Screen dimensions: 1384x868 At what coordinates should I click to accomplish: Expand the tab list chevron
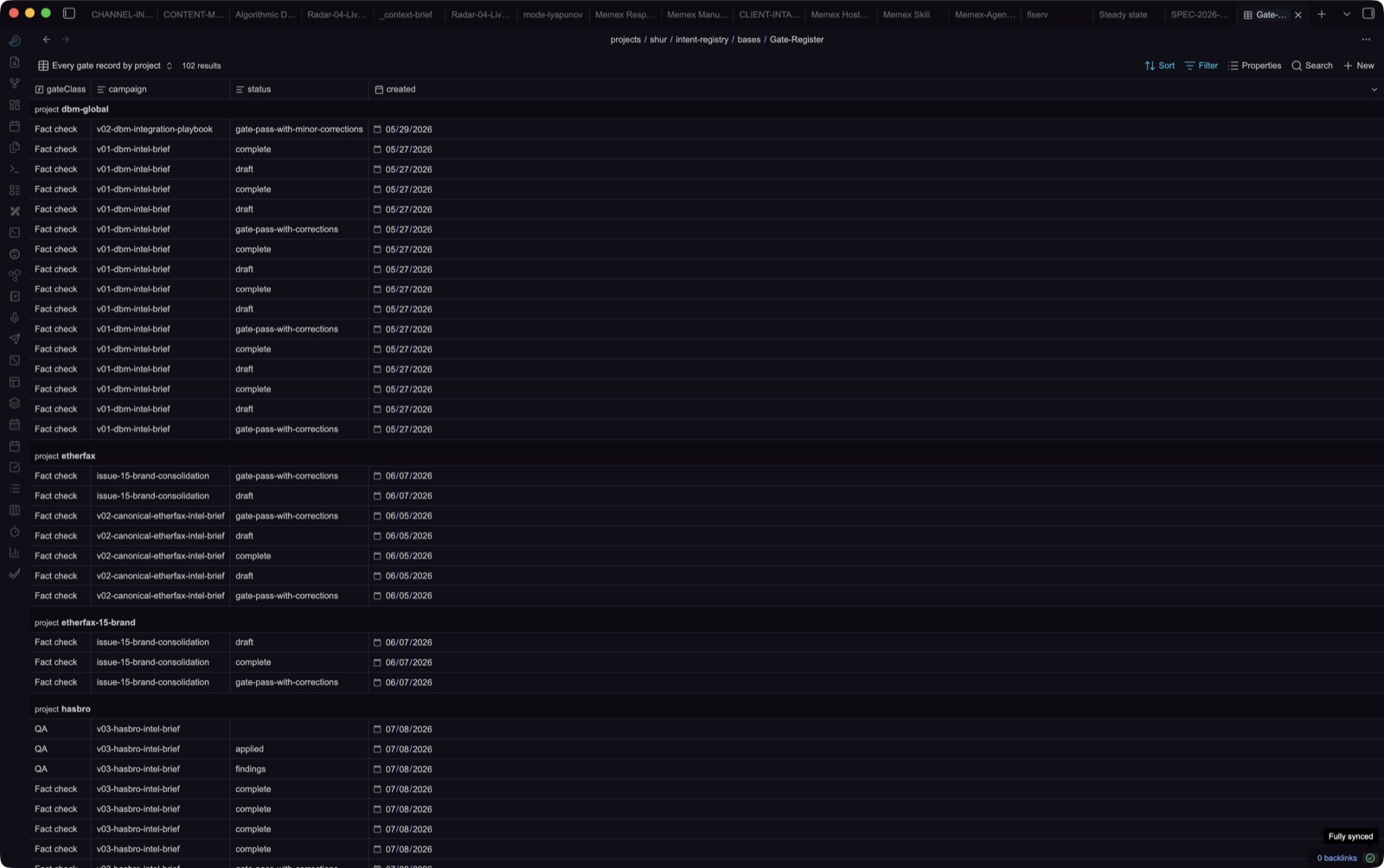(1347, 14)
